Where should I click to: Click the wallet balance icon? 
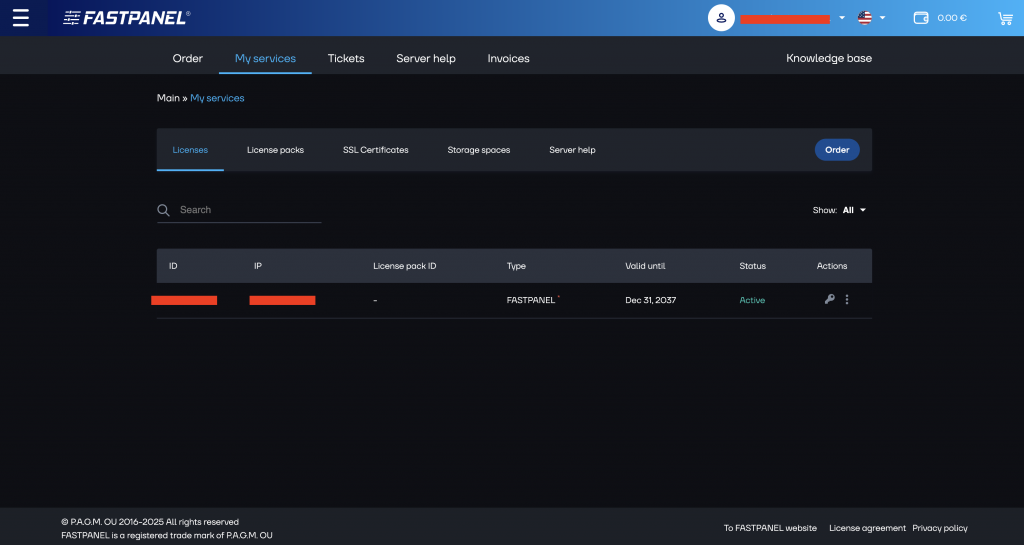coord(921,18)
